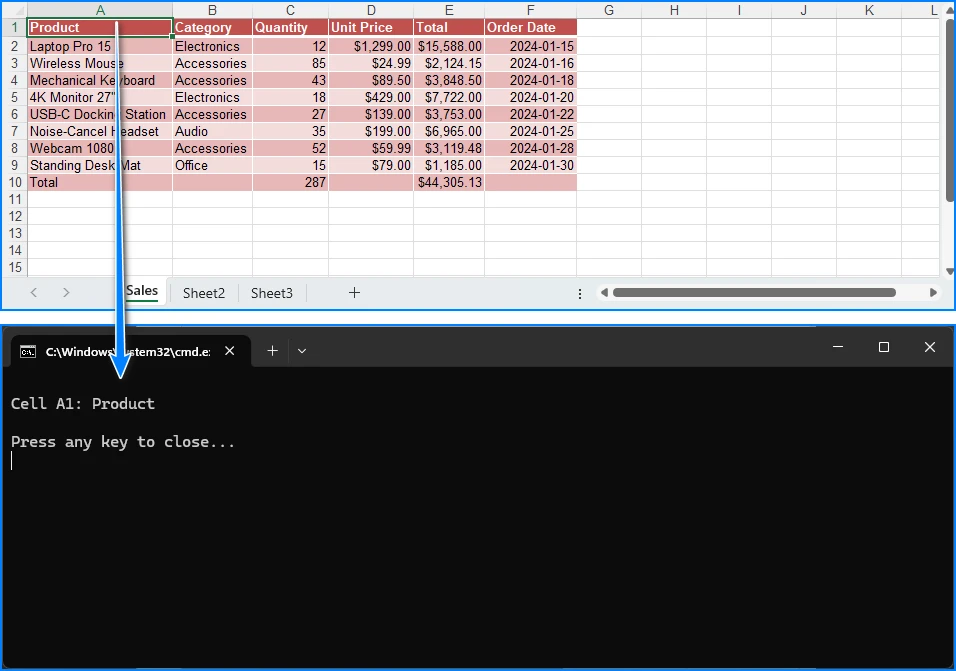Viewport: 956px width, 671px height.
Task: Maximize the terminal window
Action: pyautogui.click(x=883, y=347)
